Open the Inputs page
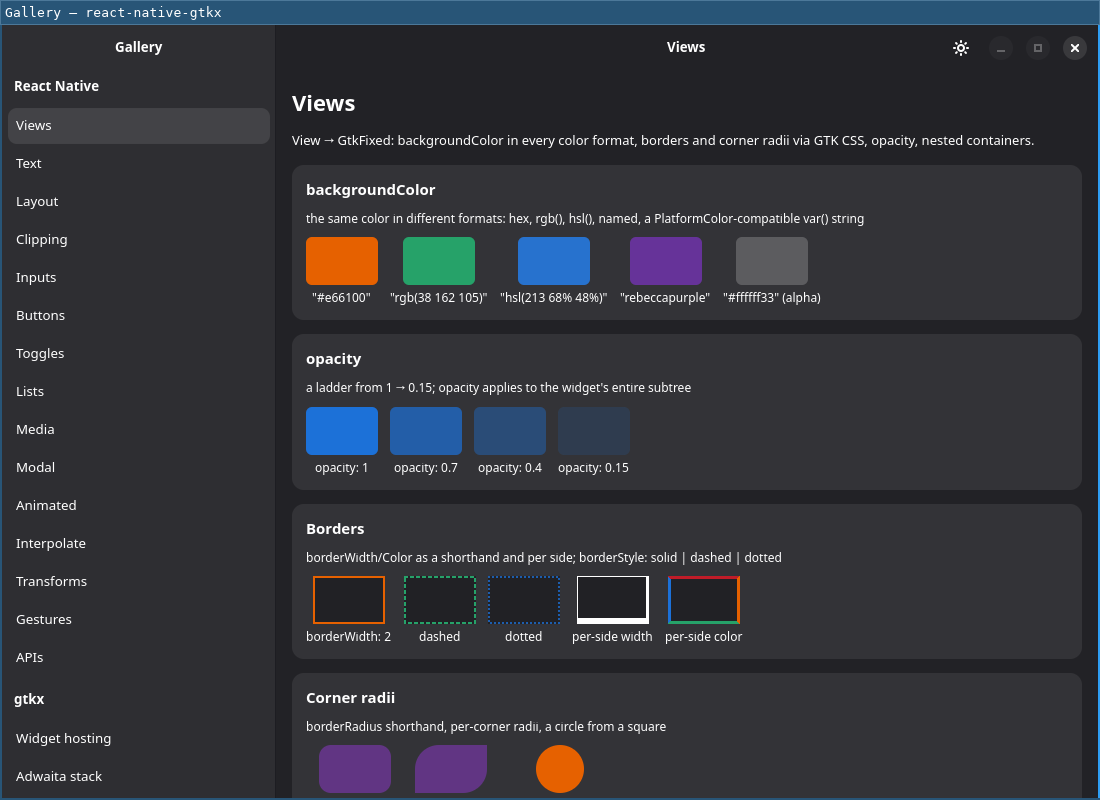The height and width of the screenshot is (800, 1100). [139, 277]
